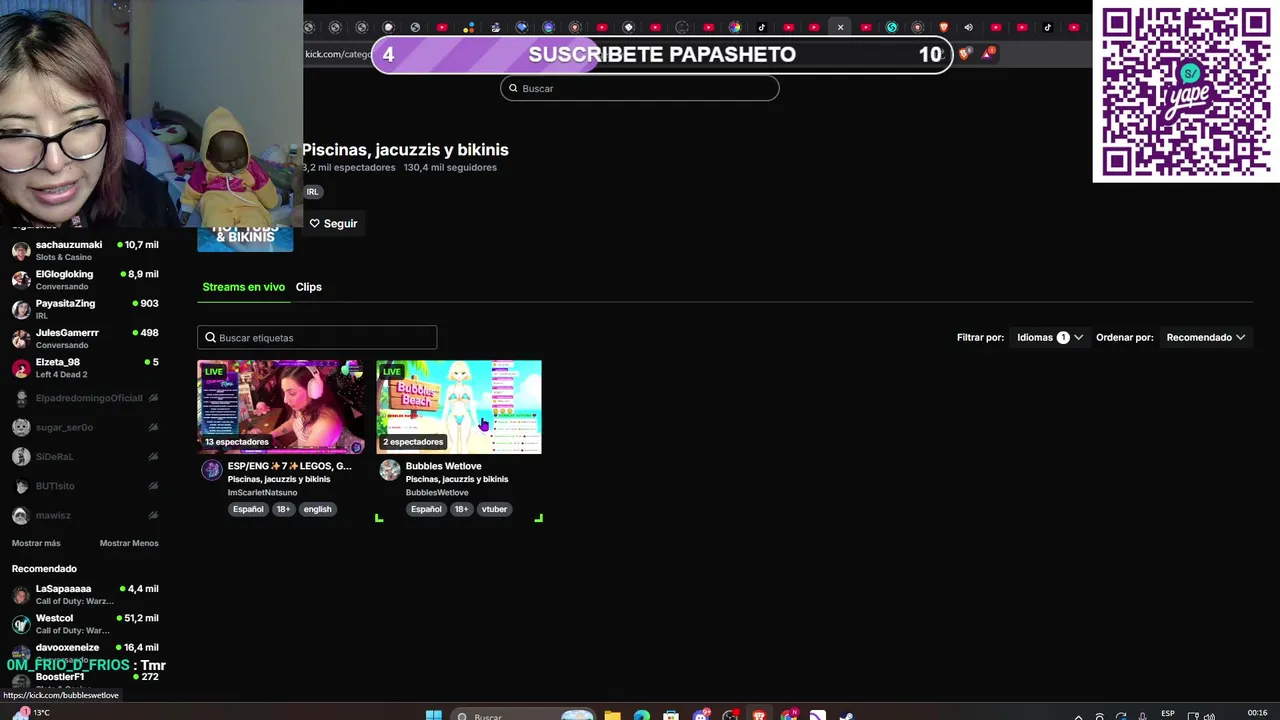
Task: Click Brave browser icon on taskbar
Action: [760, 715]
